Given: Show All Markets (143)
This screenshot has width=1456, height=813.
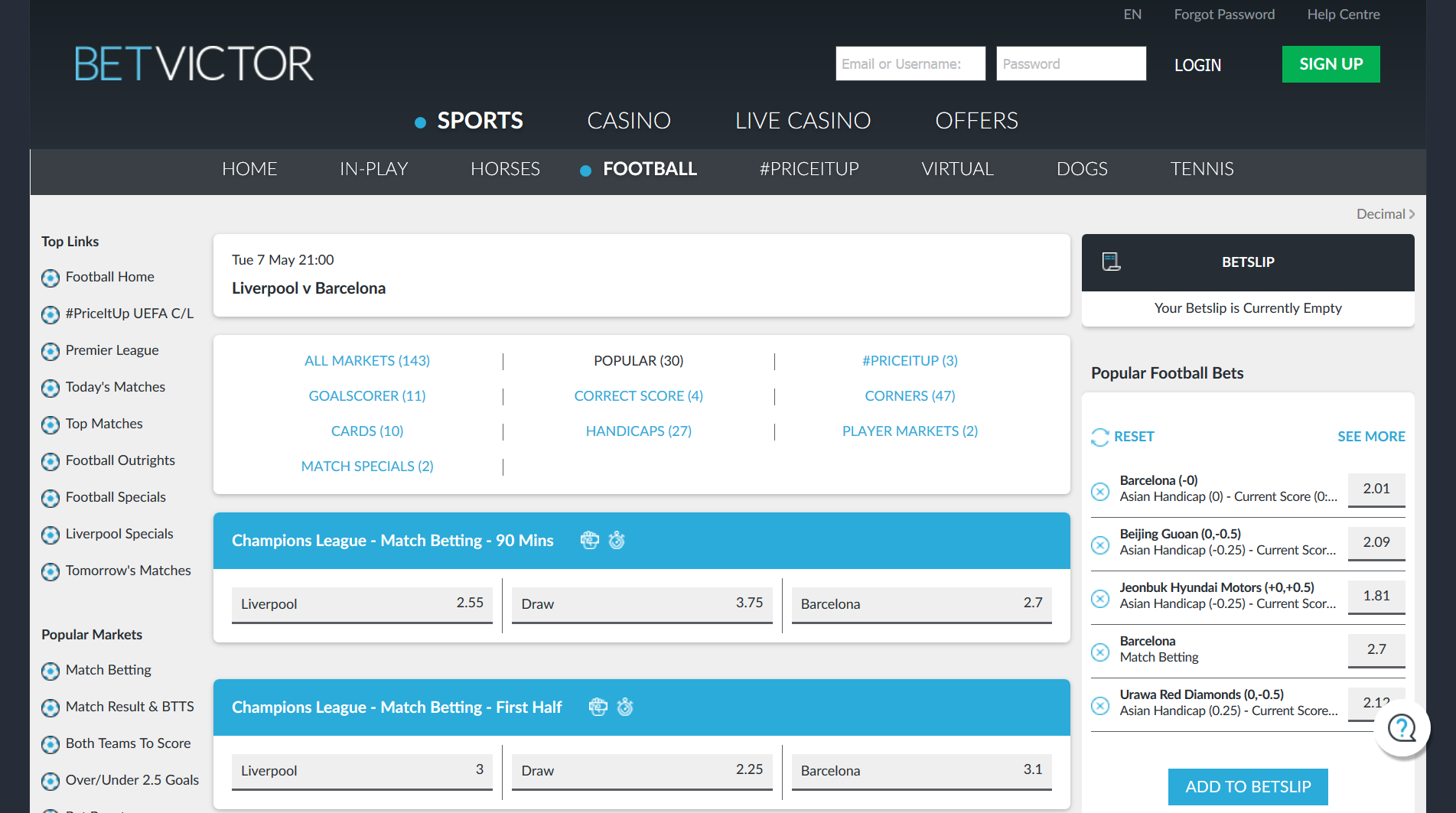Looking at the screenshot, I should [x=367, y=361].
